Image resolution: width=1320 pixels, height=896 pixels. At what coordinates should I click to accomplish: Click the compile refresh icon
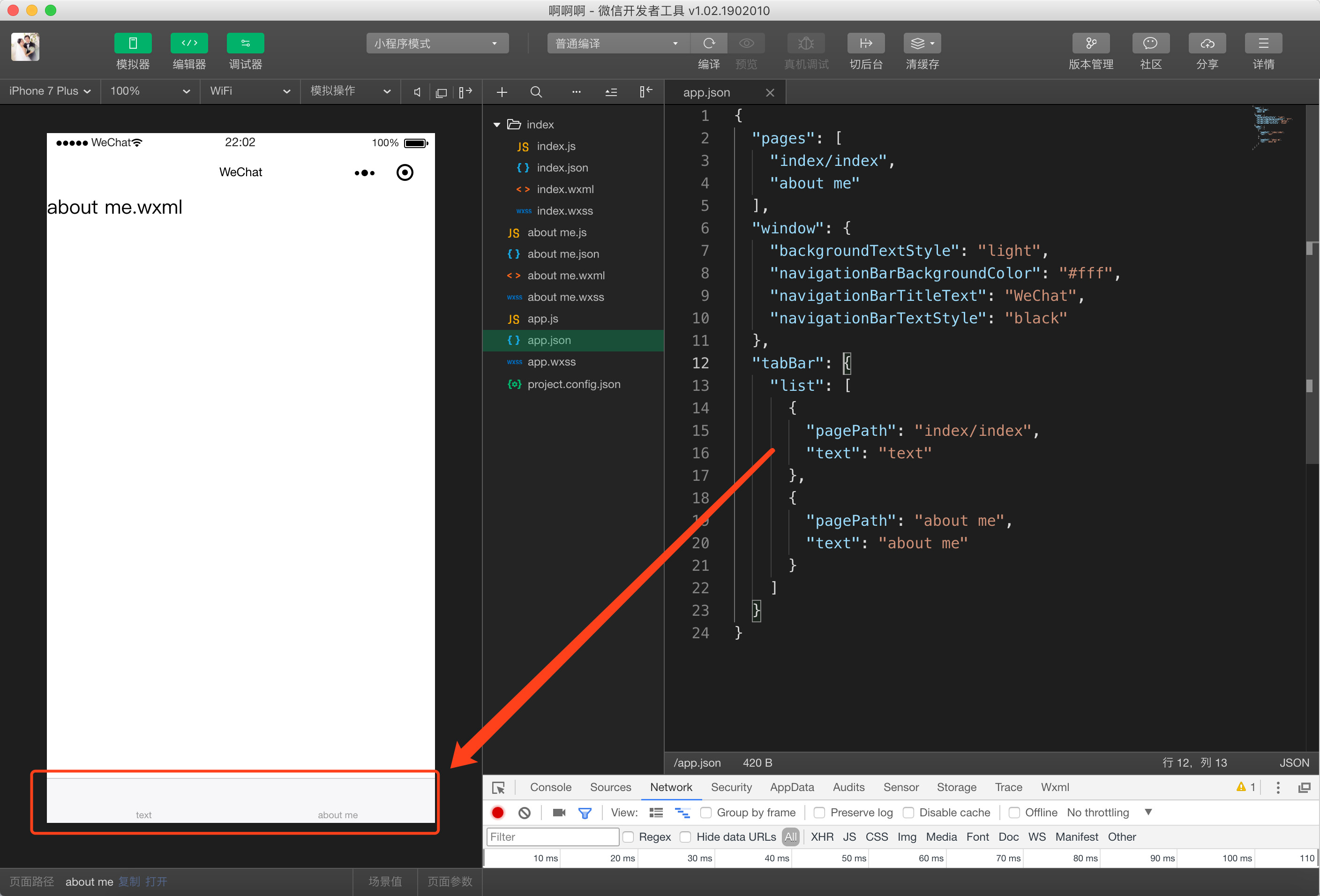point(709,43)
